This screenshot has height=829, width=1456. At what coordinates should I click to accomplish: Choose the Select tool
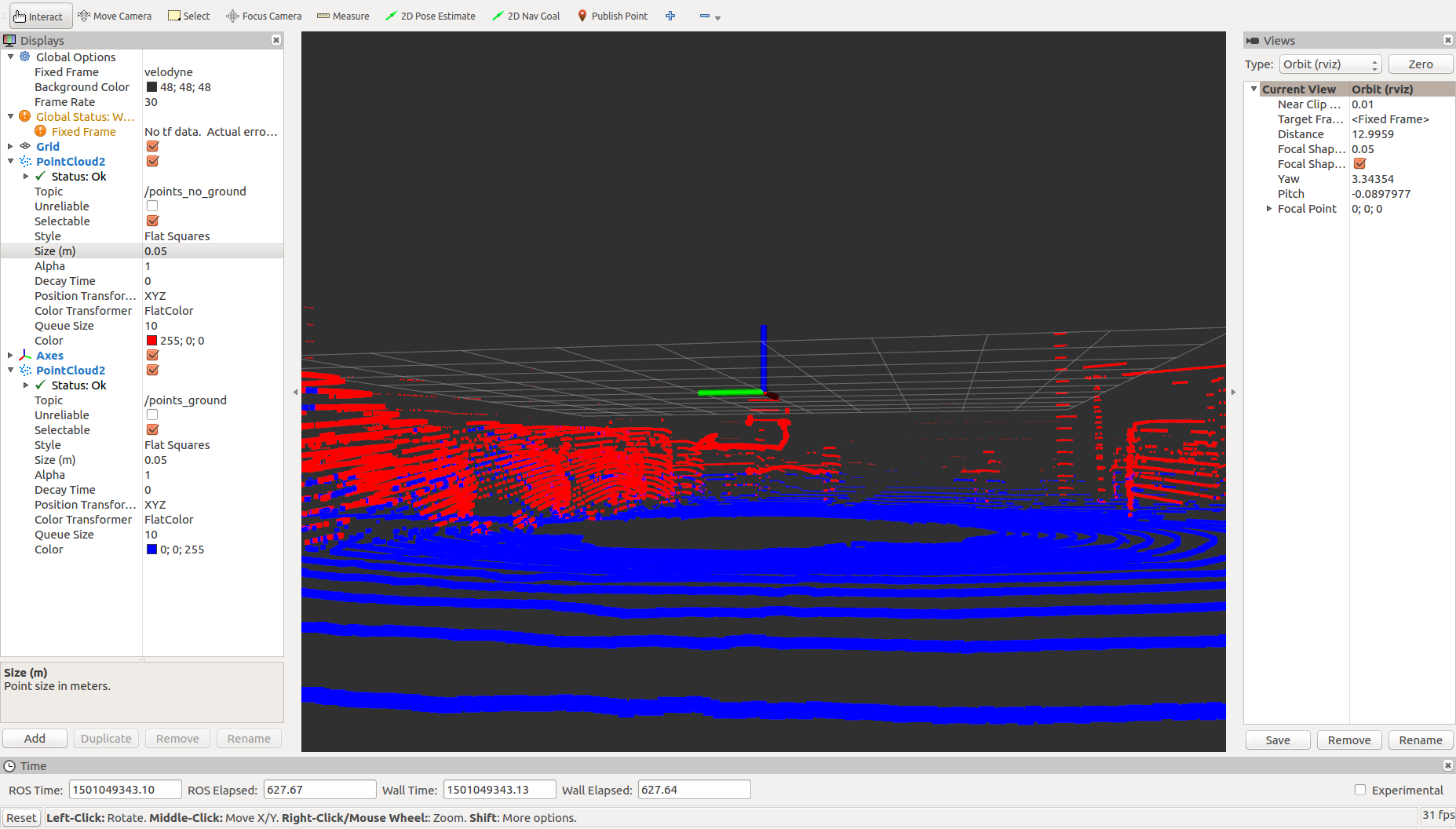[x=188, y=16]
